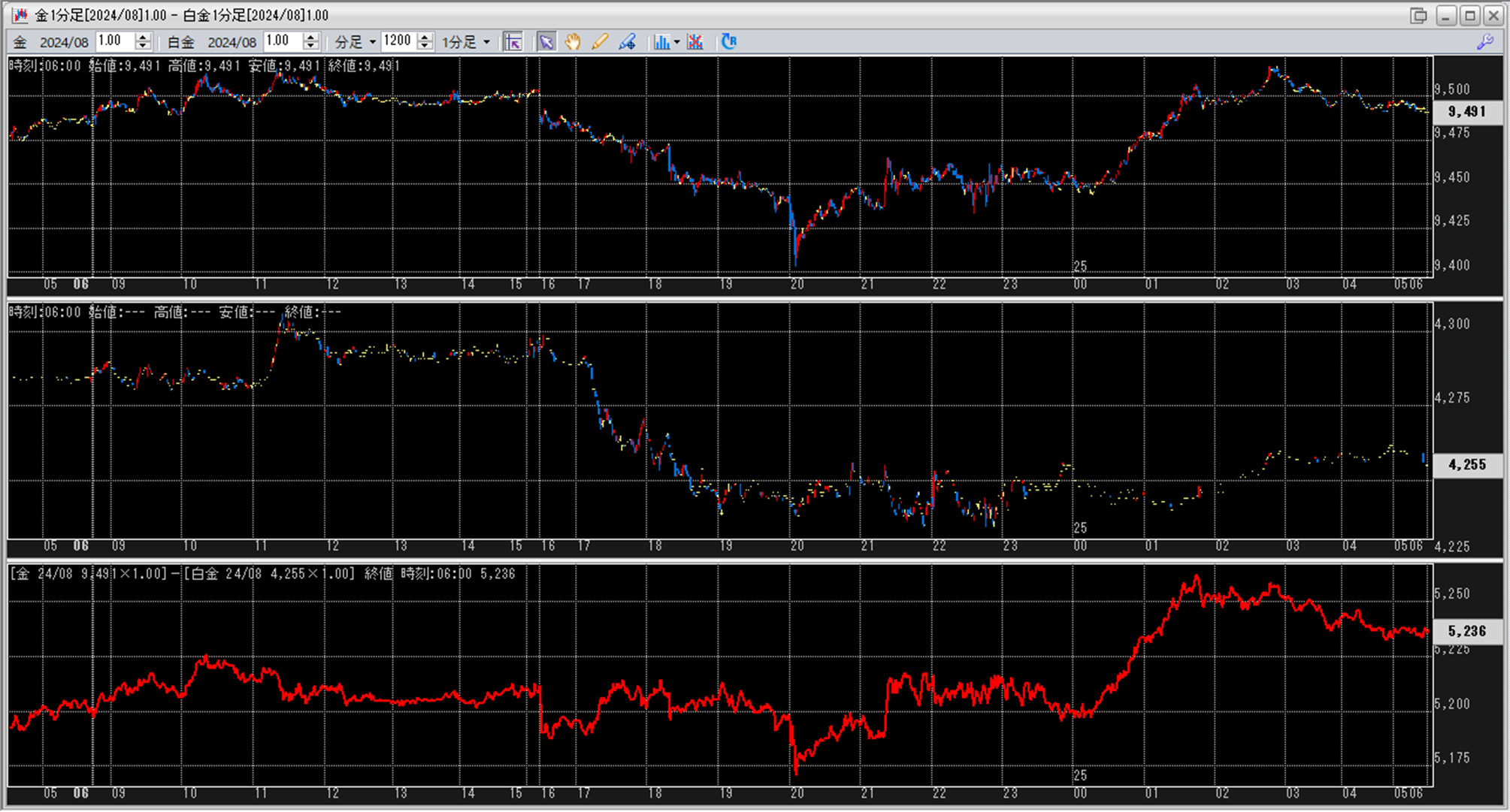
Task: Decrease the 白金 ratio stepper value
Action: (x=311, y=47)
